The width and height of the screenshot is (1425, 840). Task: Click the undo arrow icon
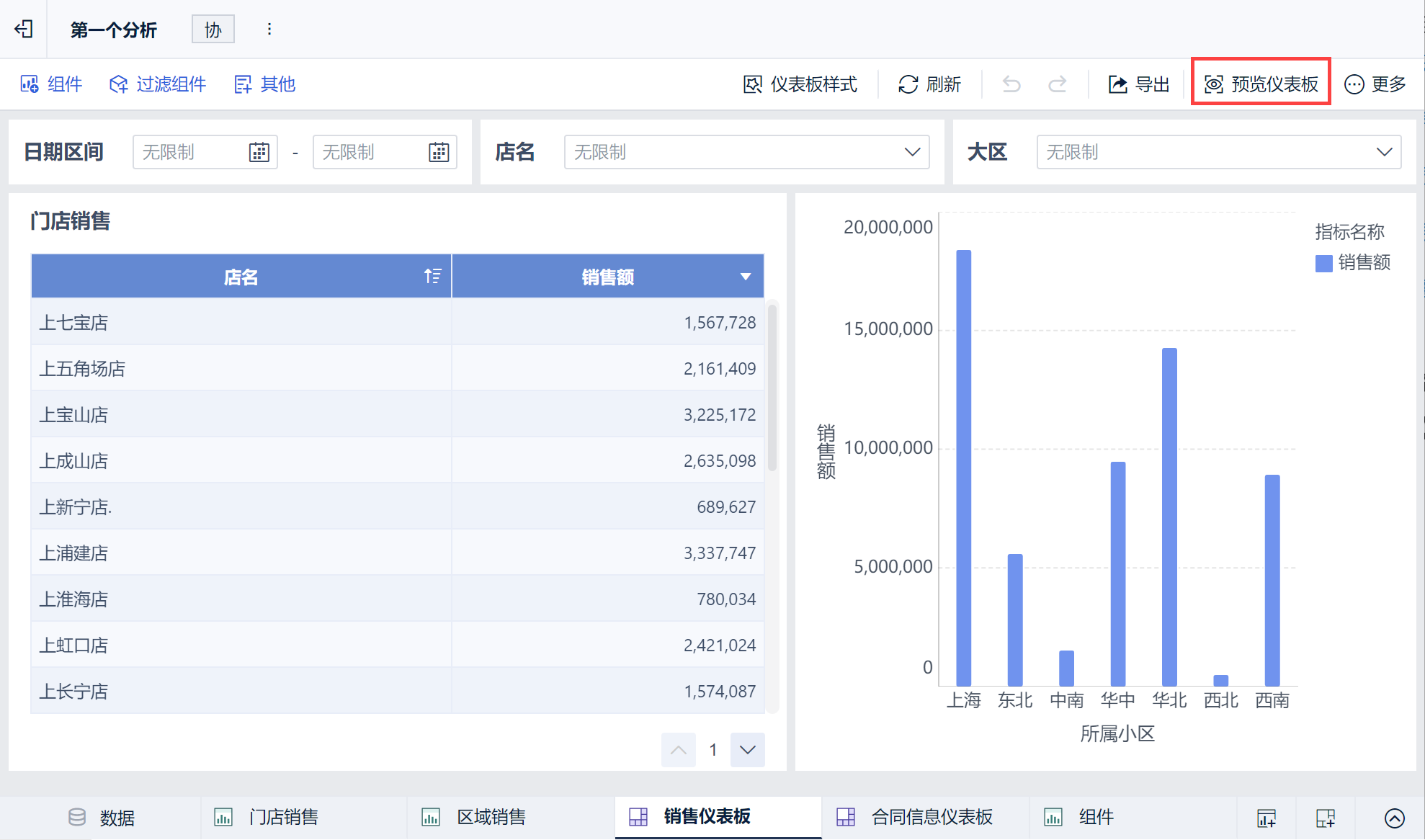[1011, 84]
